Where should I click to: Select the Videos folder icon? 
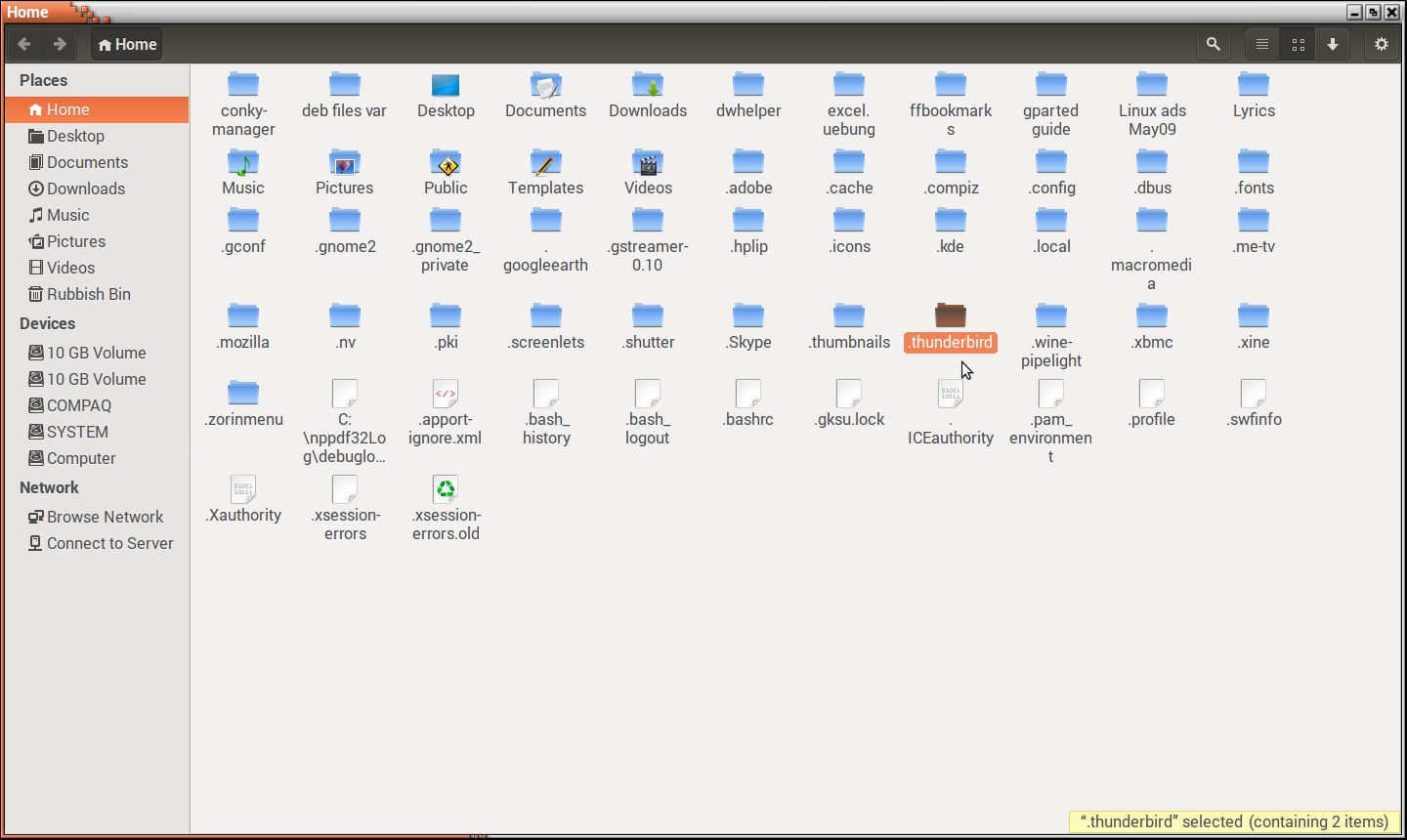click(x=648, y=163)
